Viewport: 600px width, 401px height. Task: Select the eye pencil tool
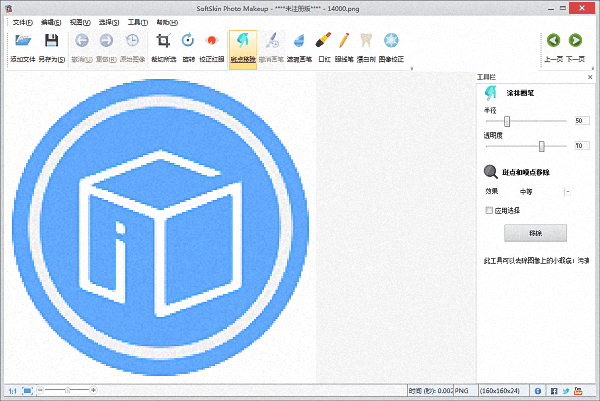(x=344, y=42)
